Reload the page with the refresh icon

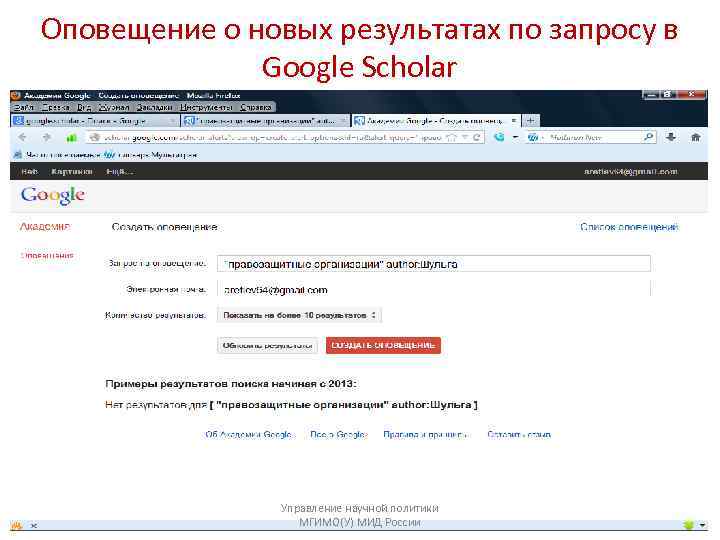pyautogui.click(x=477, y=137)
